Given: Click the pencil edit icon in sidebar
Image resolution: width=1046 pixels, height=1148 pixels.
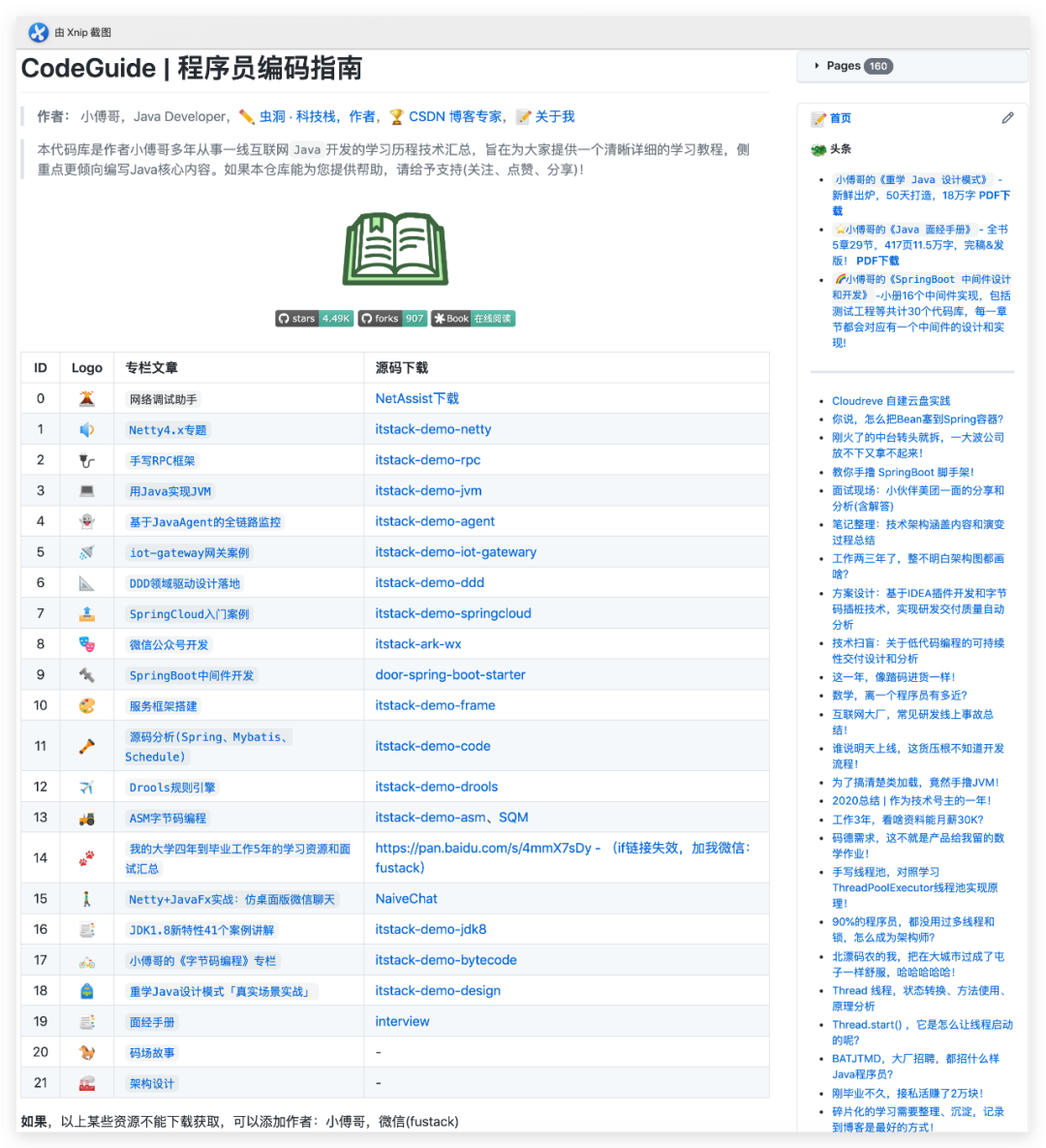Looking at the screenshot, I should [1008, 118].
